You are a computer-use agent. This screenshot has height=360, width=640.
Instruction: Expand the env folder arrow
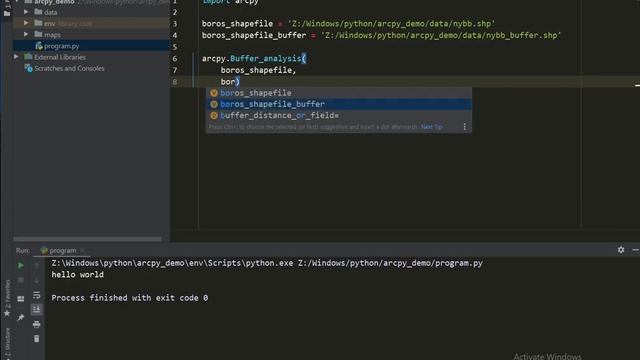tap(26, 23)
